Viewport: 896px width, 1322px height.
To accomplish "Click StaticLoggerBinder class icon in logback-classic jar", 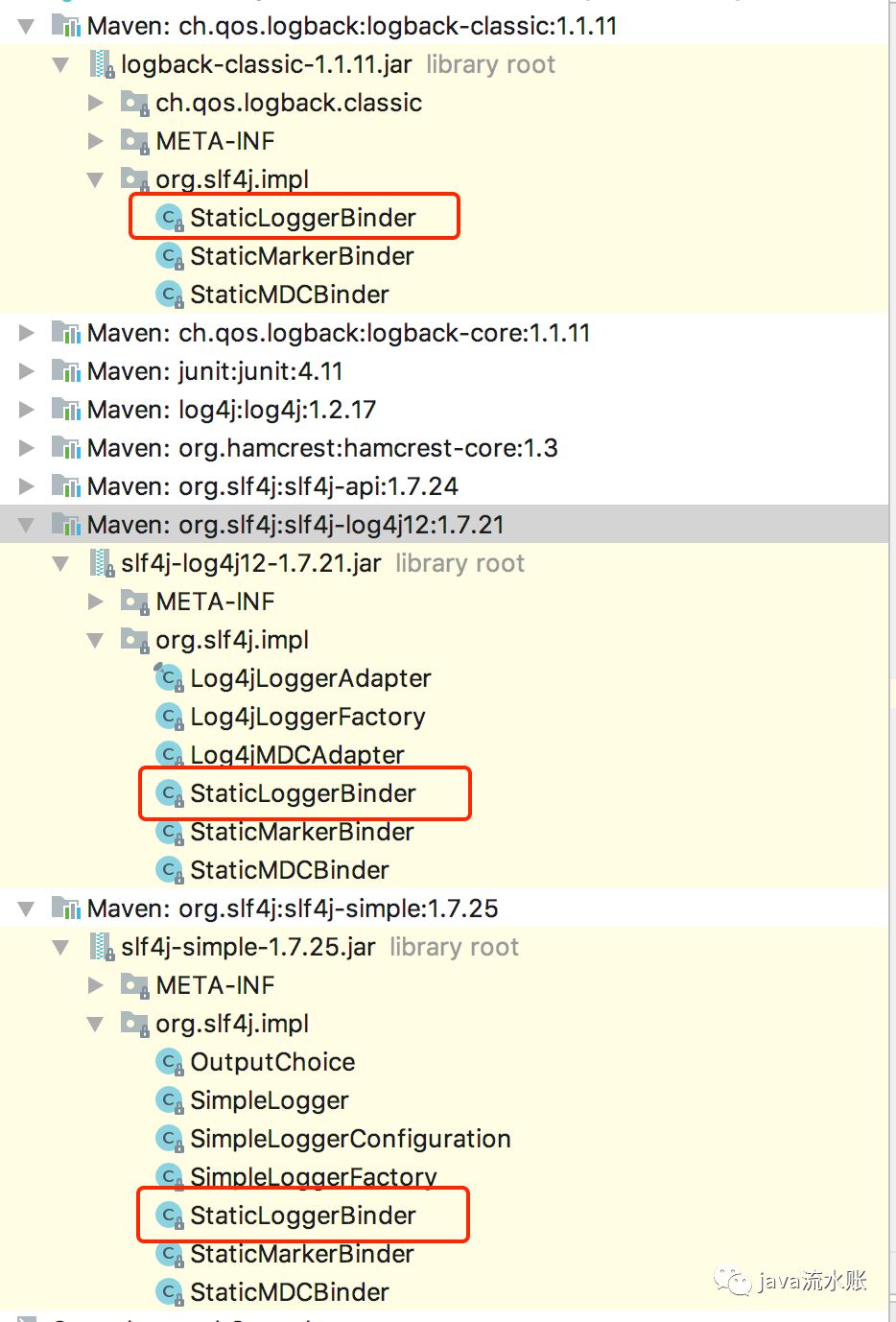I will tap(170, 219).
